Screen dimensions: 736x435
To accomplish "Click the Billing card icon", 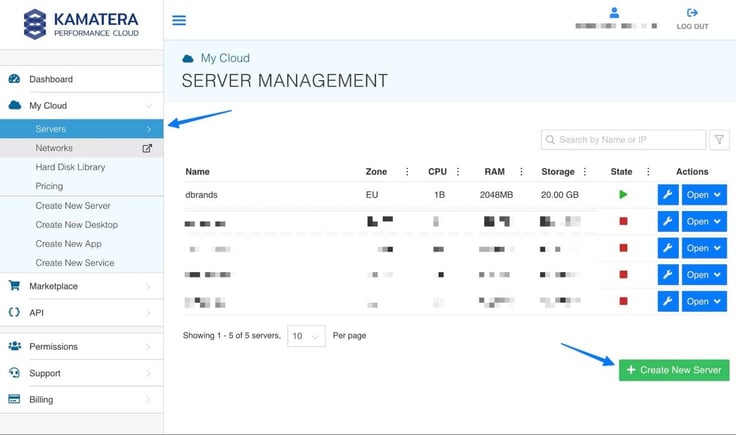I will coord(15,399).
